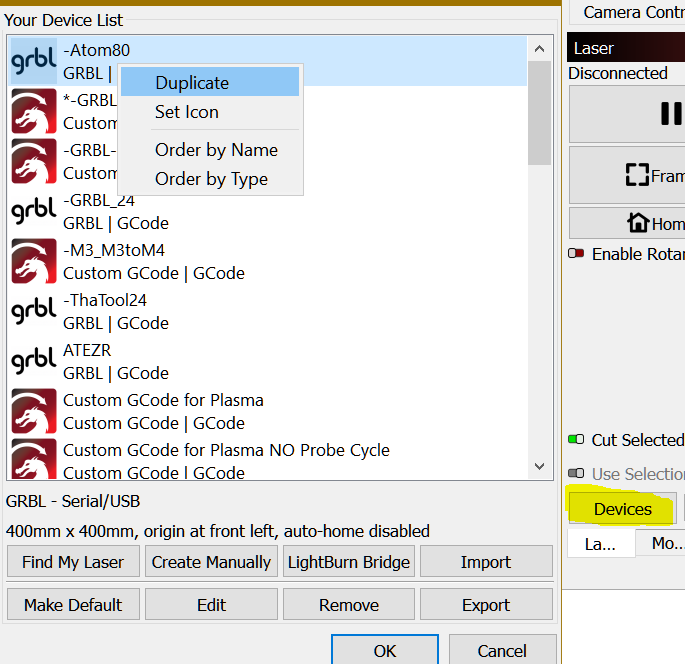Click the dragon icon of -M3_M3toM4 device
This screenshot has height=664, width=685.
33,261
